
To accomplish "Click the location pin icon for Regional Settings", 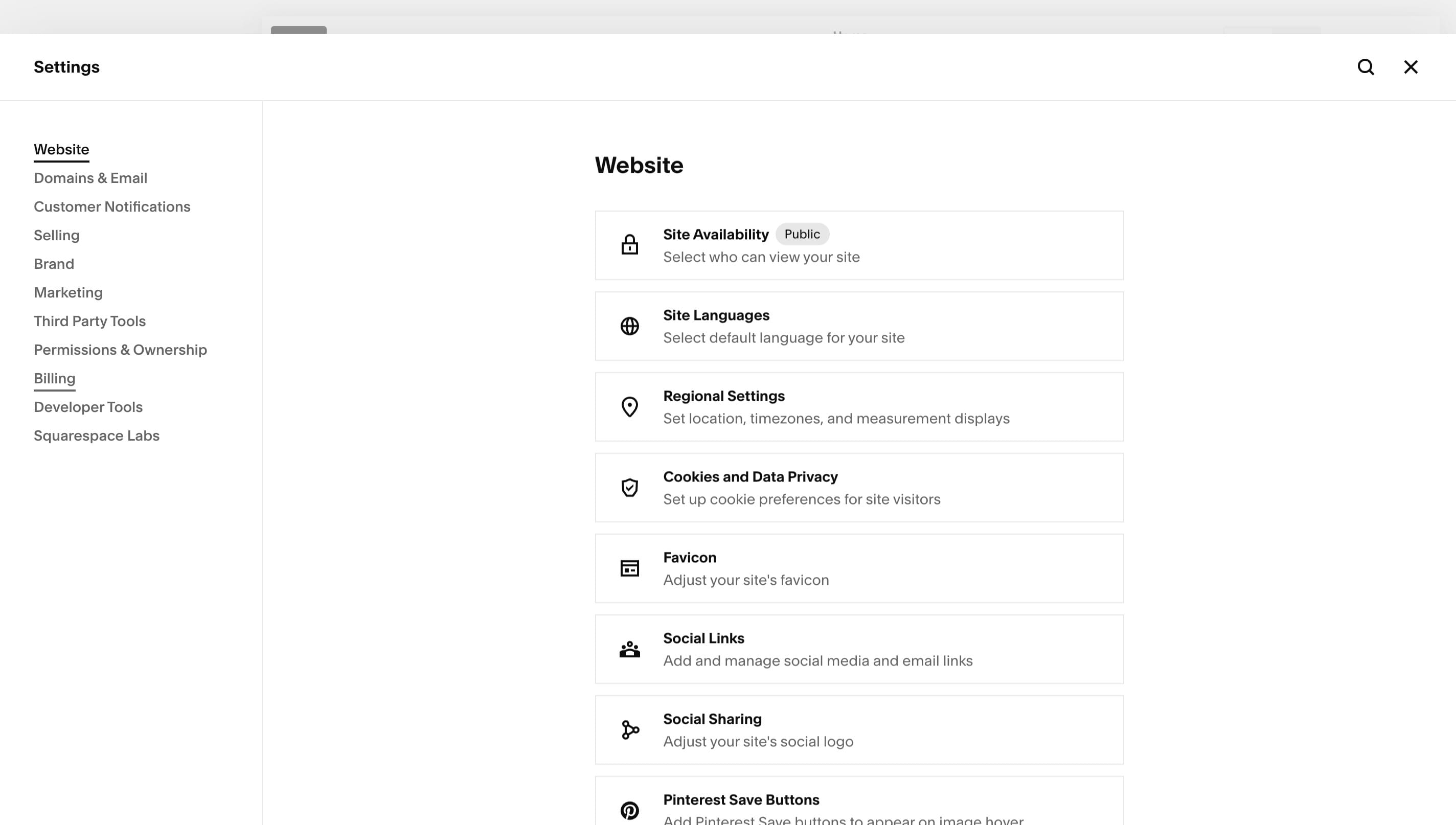I will tap(629, 407).
